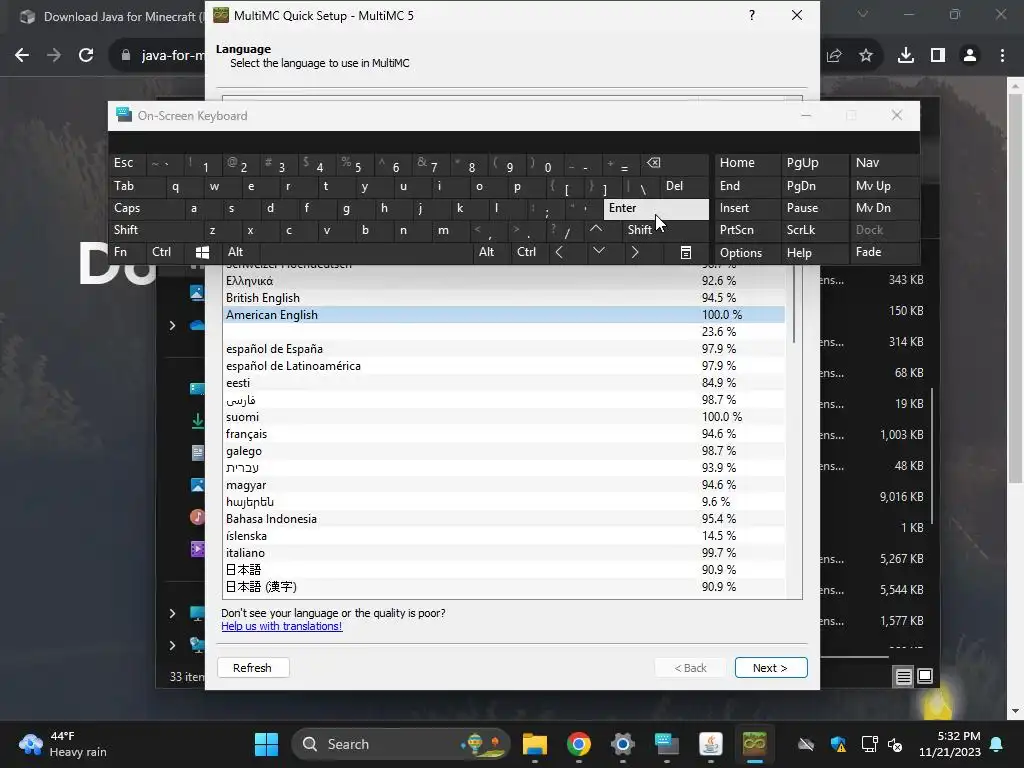Open Settings gear from taskbar

622,744
